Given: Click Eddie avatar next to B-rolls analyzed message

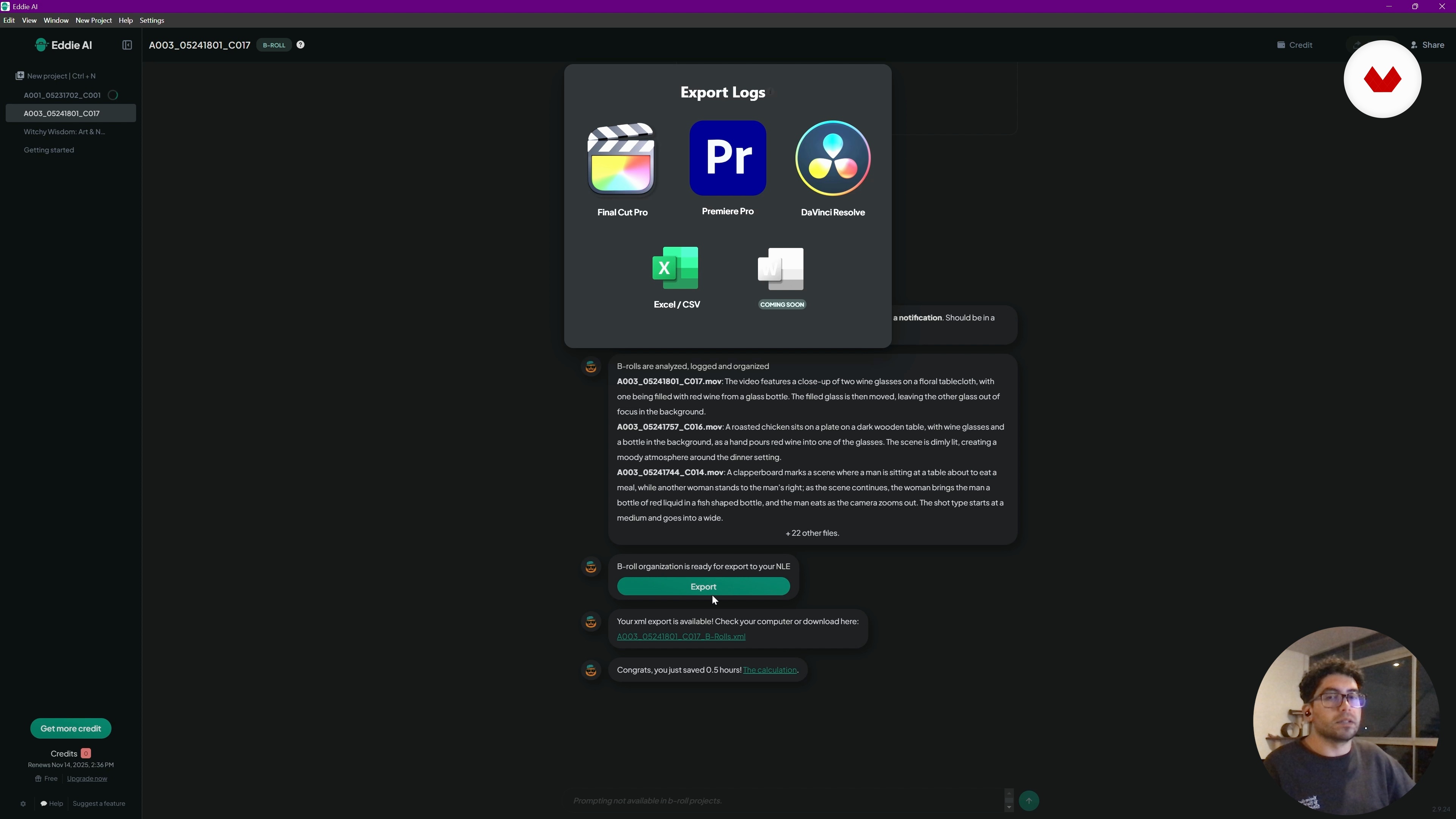Looking at the screenshot, I should coord(591,367).
